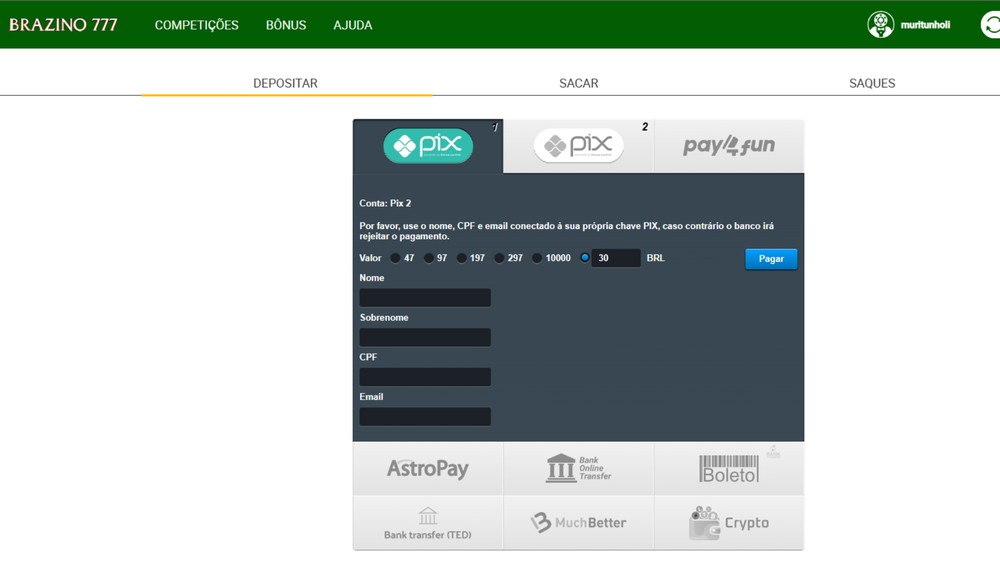The width and height of the screenshot is (1000, 562).
Task: Select the 97 value radio button
Action: (x=429, y=258)
